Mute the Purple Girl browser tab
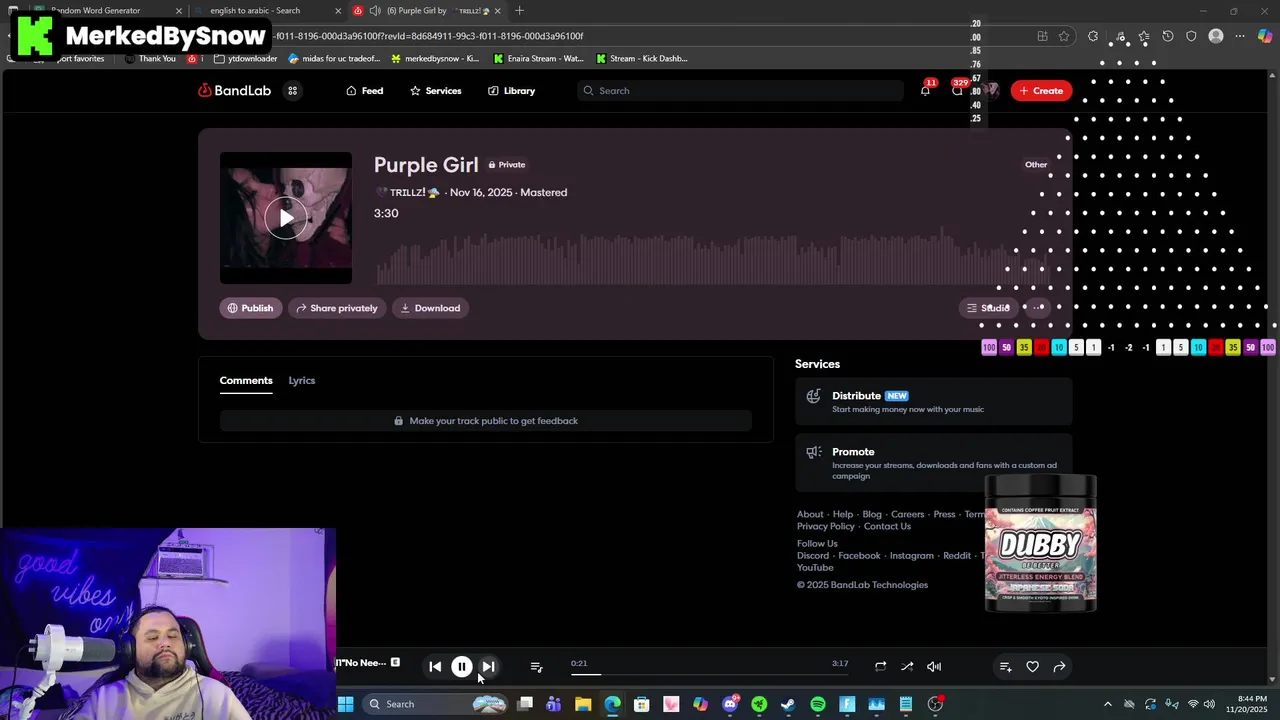 click(374, 11)
